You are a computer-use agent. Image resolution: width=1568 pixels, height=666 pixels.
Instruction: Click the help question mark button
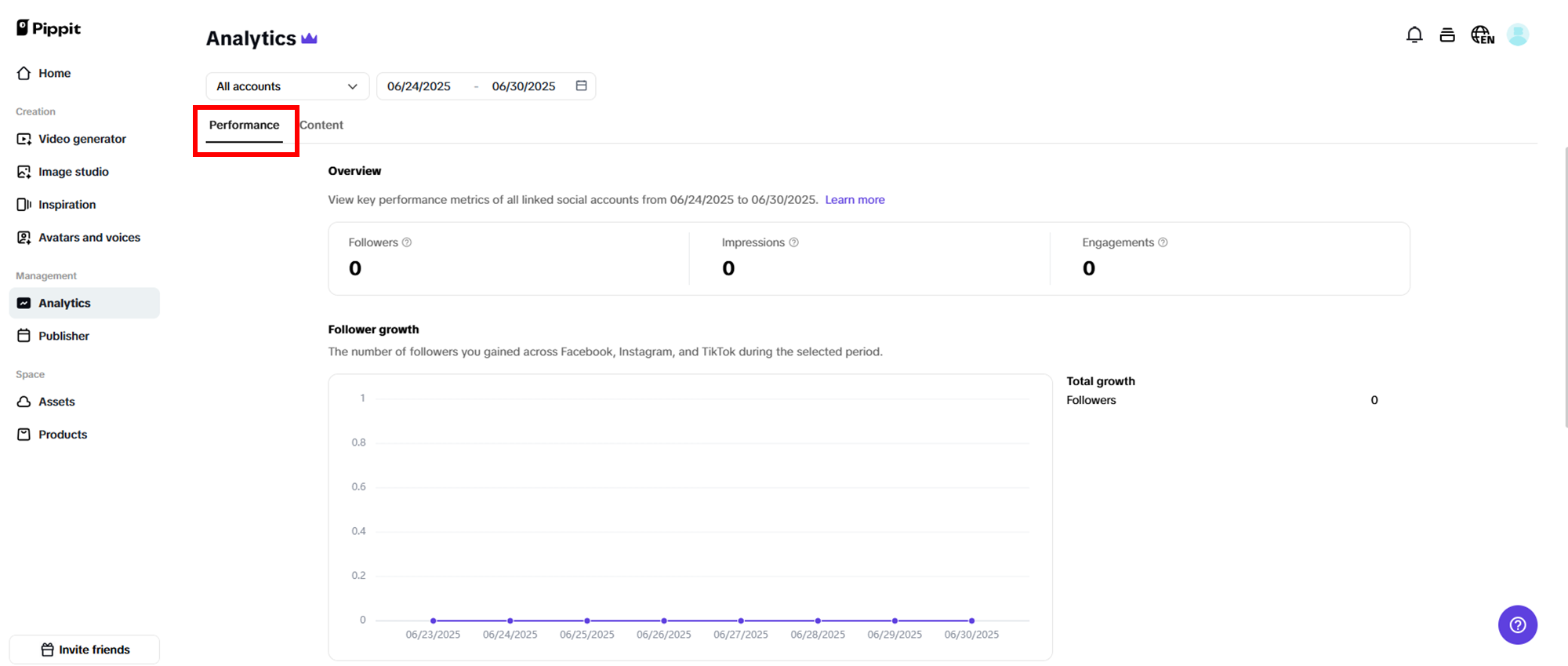pos(1517,624)
